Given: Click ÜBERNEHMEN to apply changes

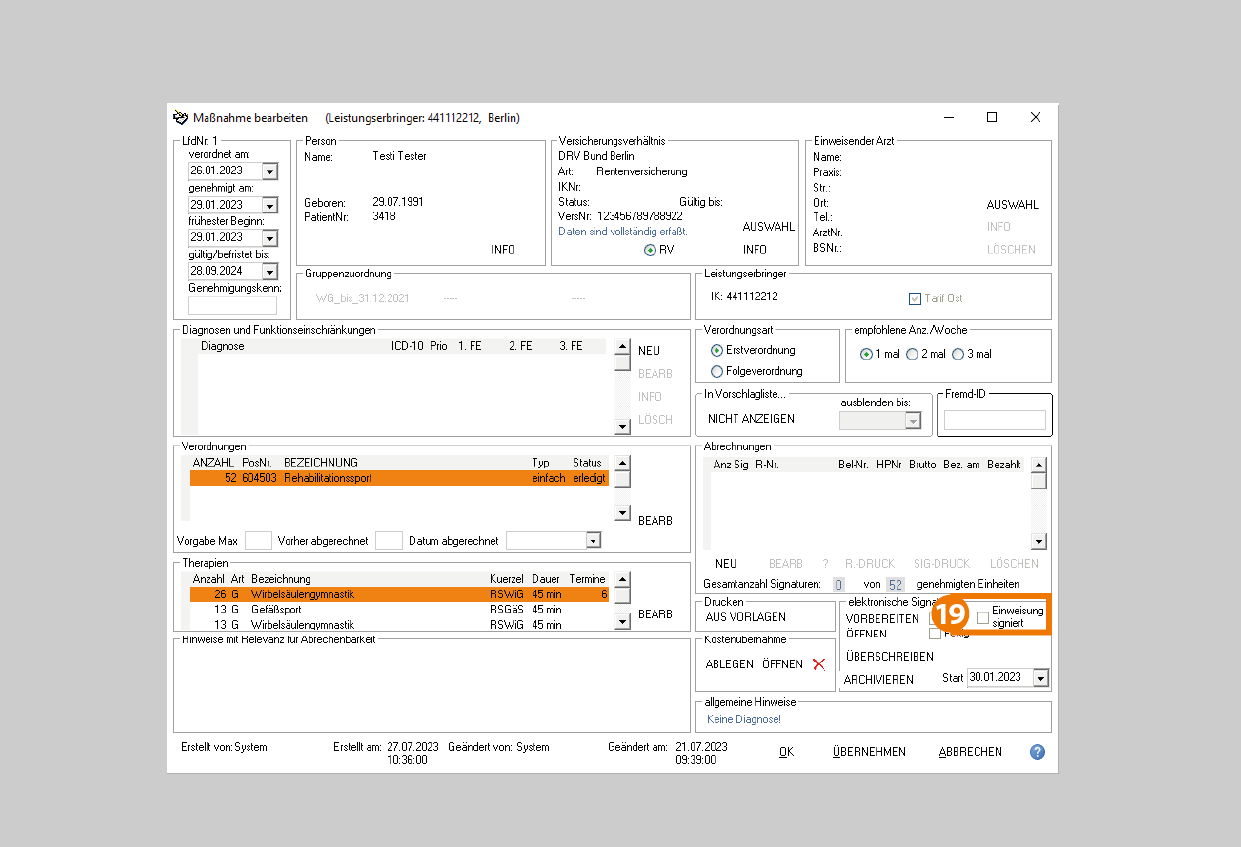Looking at the screenshot, I should (869, 752).
